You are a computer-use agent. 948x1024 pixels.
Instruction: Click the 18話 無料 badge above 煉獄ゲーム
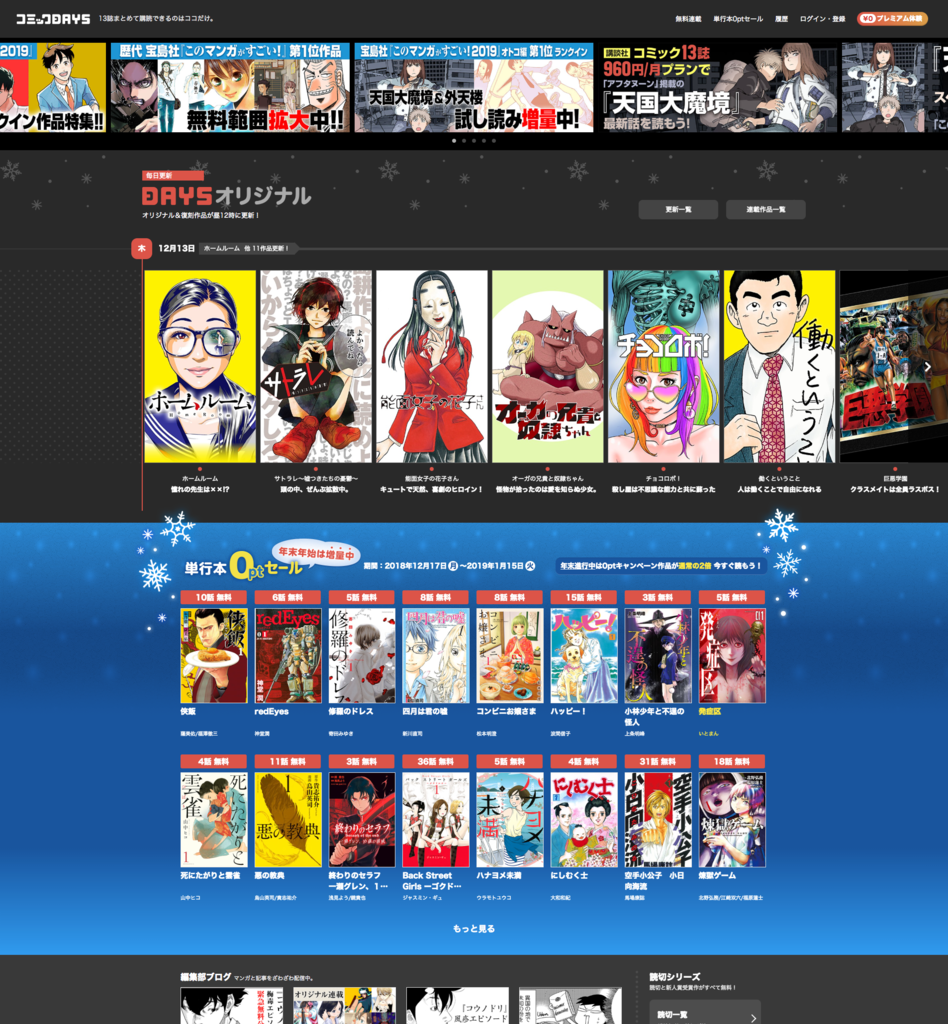tap(732, 761)
